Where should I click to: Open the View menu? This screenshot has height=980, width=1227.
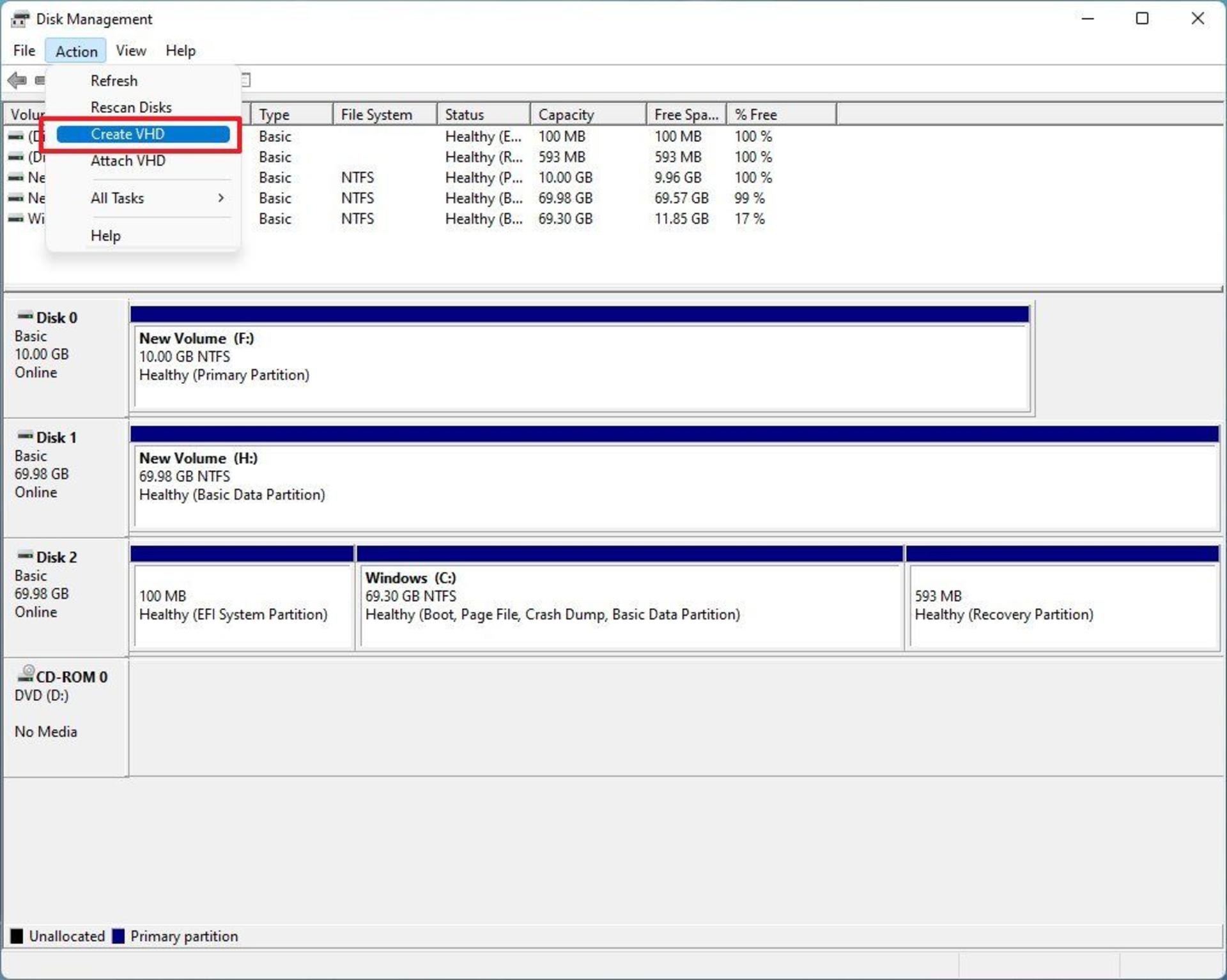pos(131,50)
